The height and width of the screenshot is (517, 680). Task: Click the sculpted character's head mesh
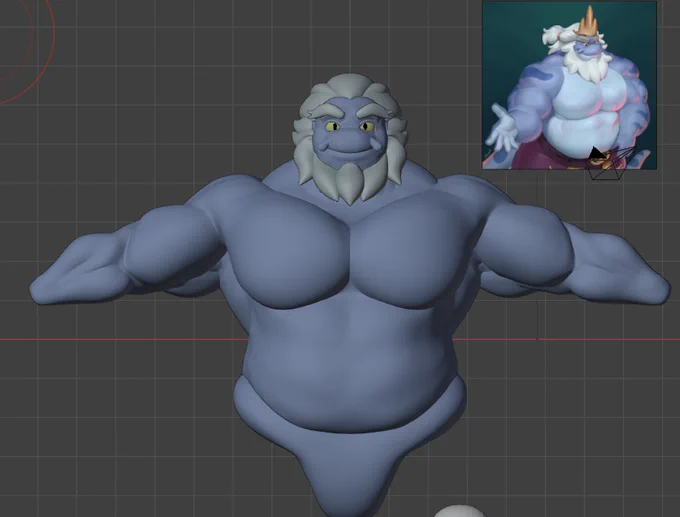click(x=350, y=139)
